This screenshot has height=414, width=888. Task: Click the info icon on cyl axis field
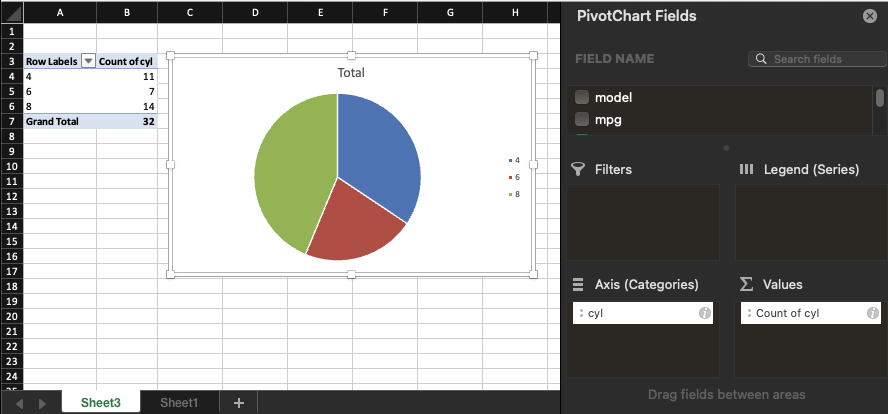pyautogui.click(x=704, y=313)
